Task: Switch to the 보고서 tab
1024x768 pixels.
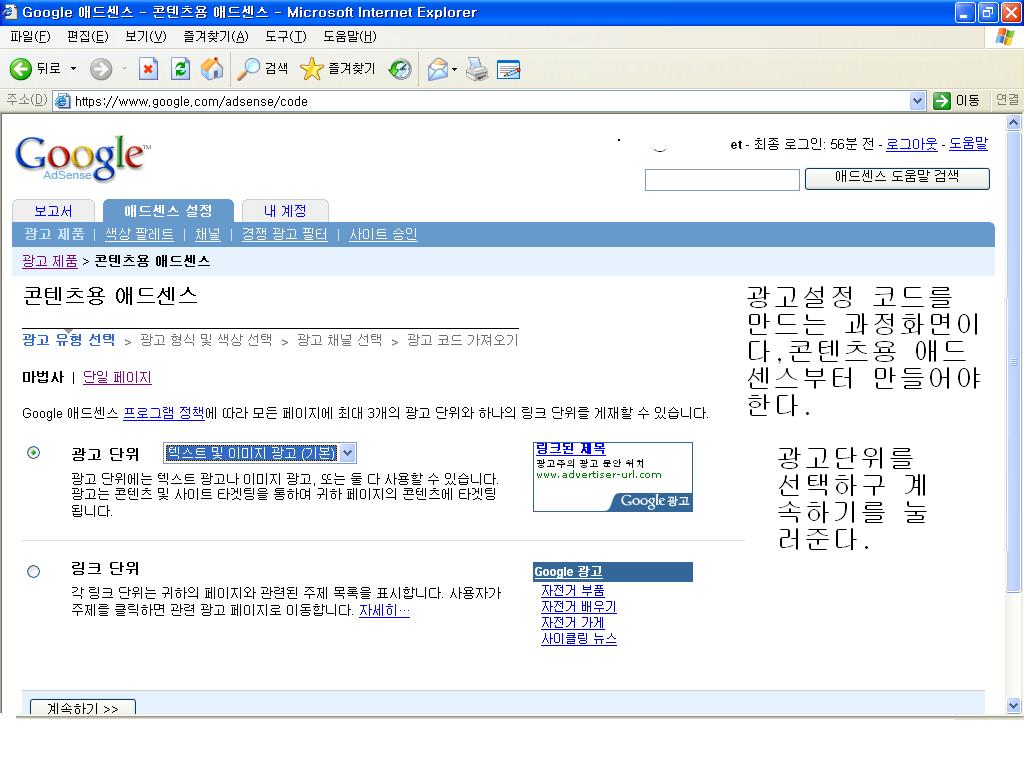Action: (54, 211)
